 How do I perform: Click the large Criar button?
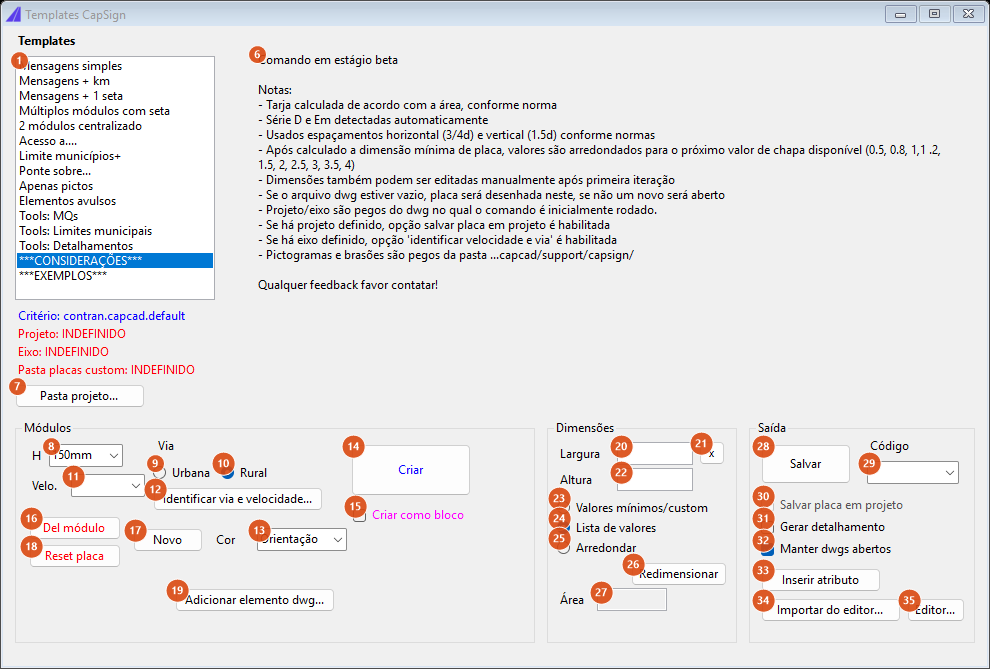click(411, 470)
